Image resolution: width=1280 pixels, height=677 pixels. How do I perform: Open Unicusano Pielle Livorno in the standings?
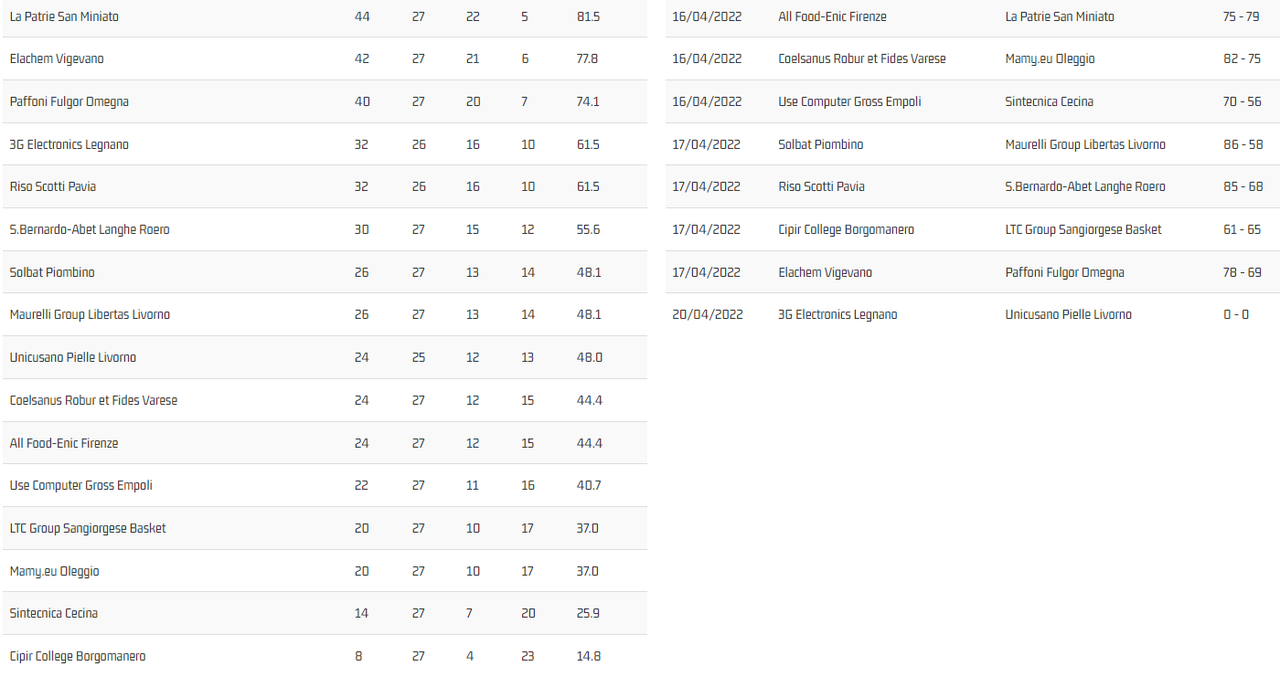coord(73,358)
